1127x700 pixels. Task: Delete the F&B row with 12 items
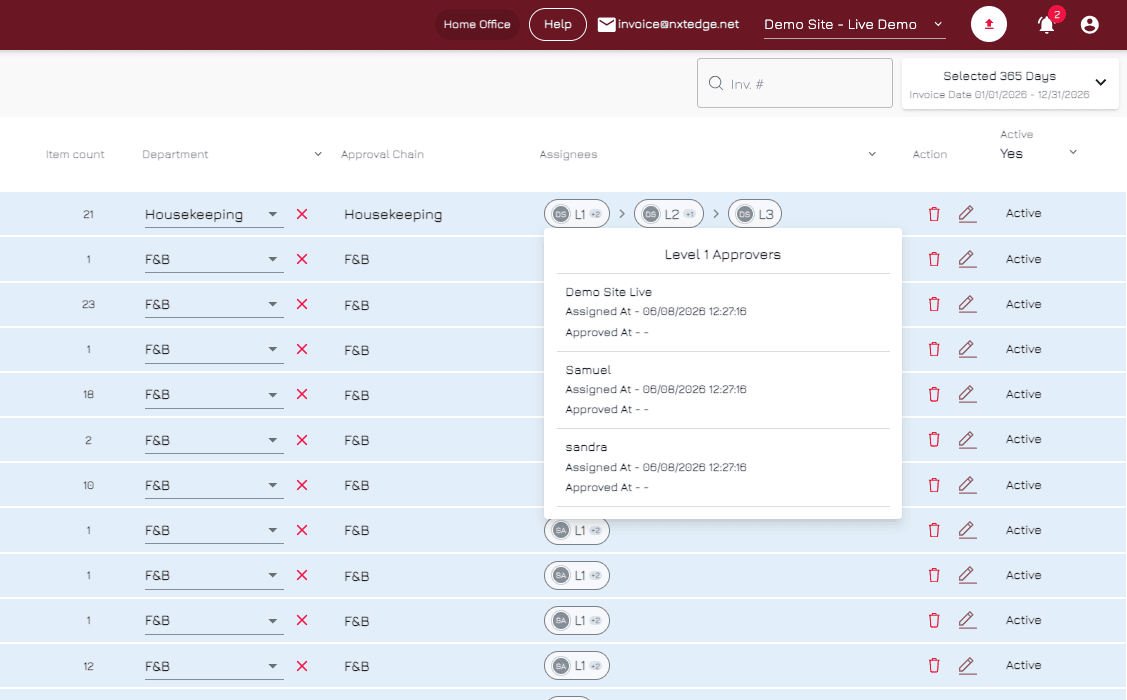point(934,666)
